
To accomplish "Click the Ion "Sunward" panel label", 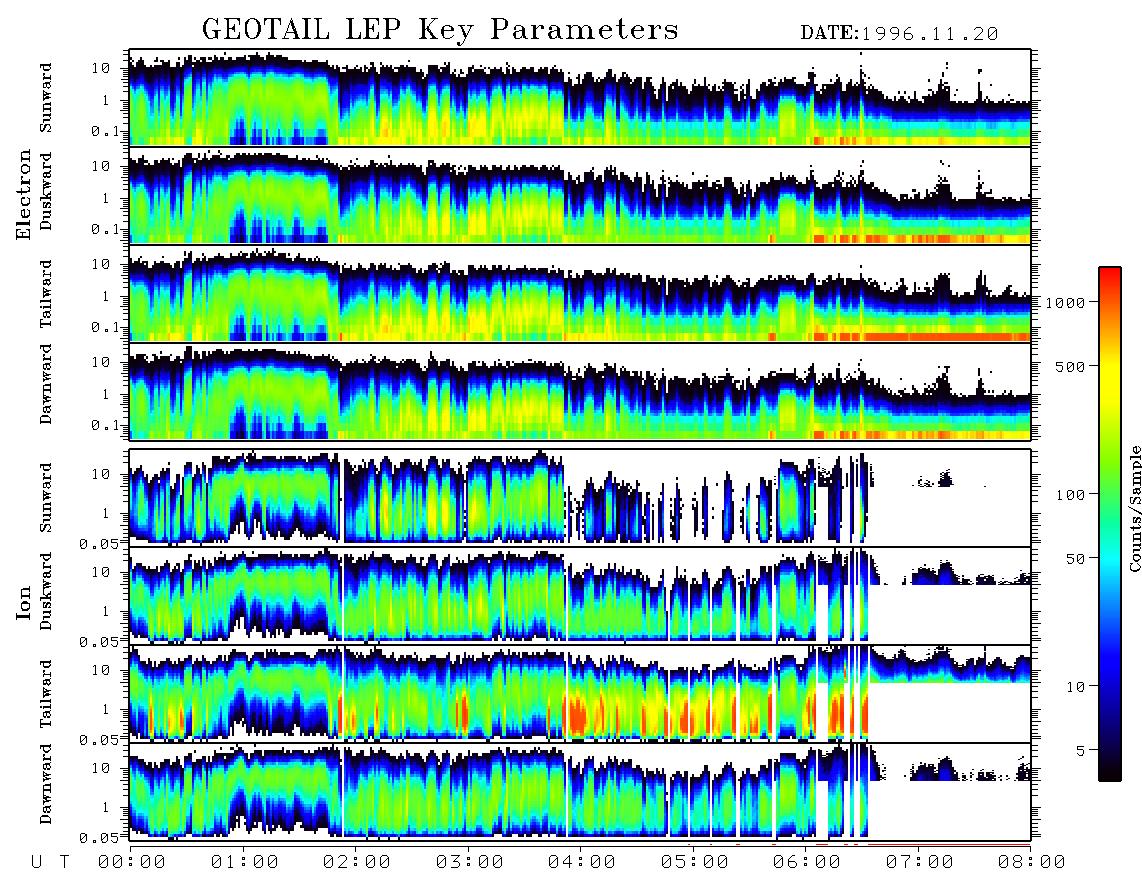I will click(x=46, y=498).
